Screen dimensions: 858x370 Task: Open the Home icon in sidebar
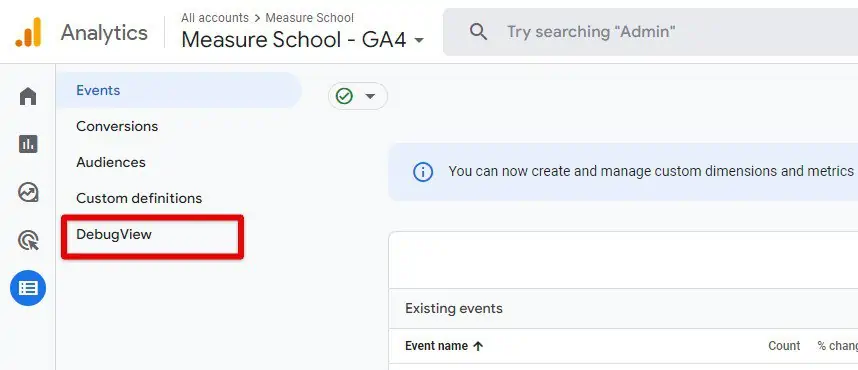coord(28,96)
